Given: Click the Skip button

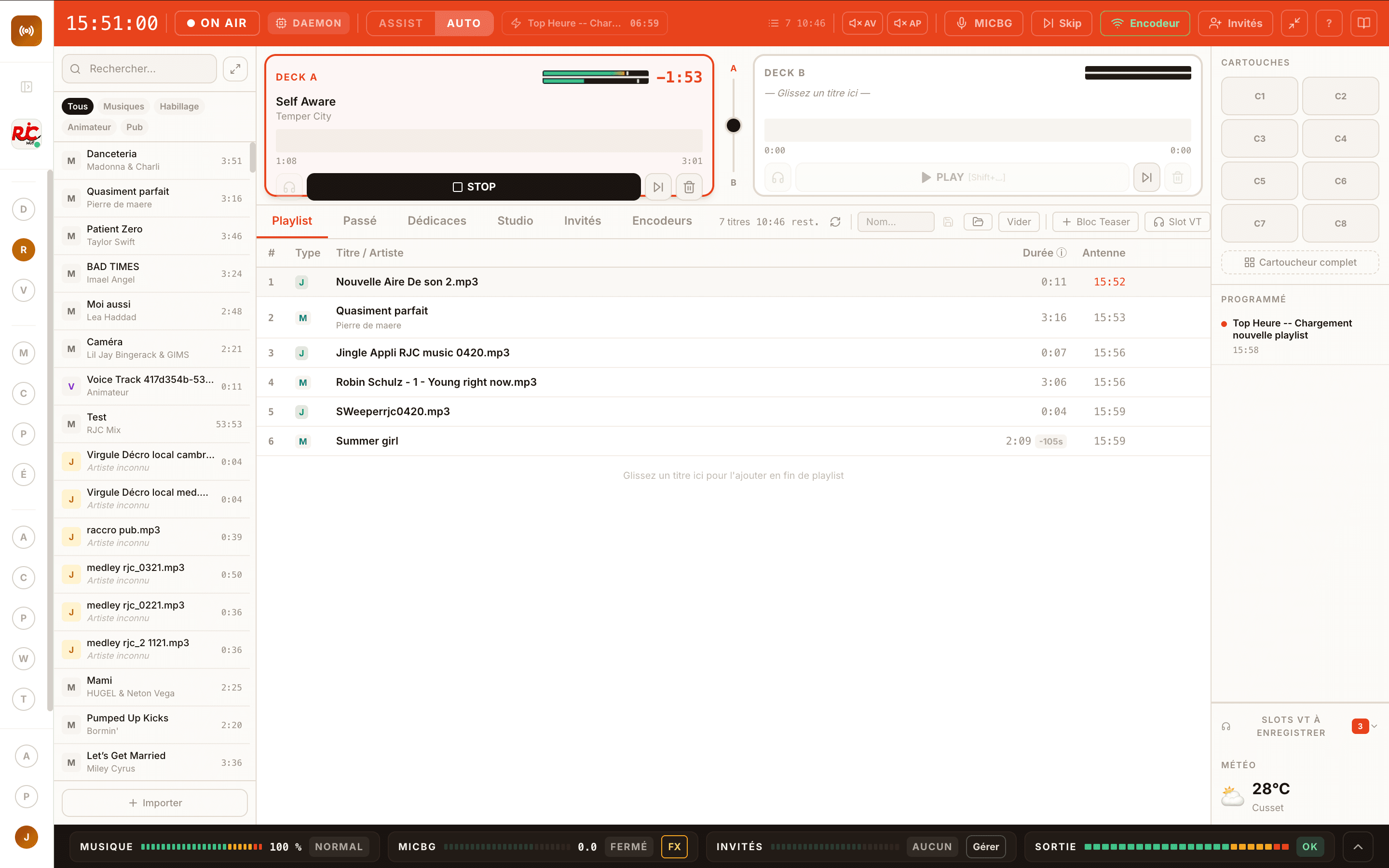Looking at the screenshot, I should pyautogui.click(x=1061, y=23).
